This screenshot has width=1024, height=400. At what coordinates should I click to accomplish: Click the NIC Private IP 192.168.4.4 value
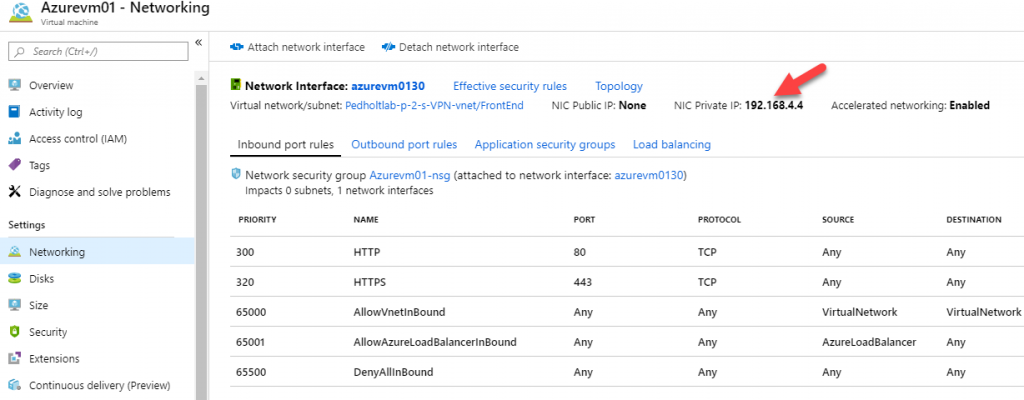tap(774, 105)
